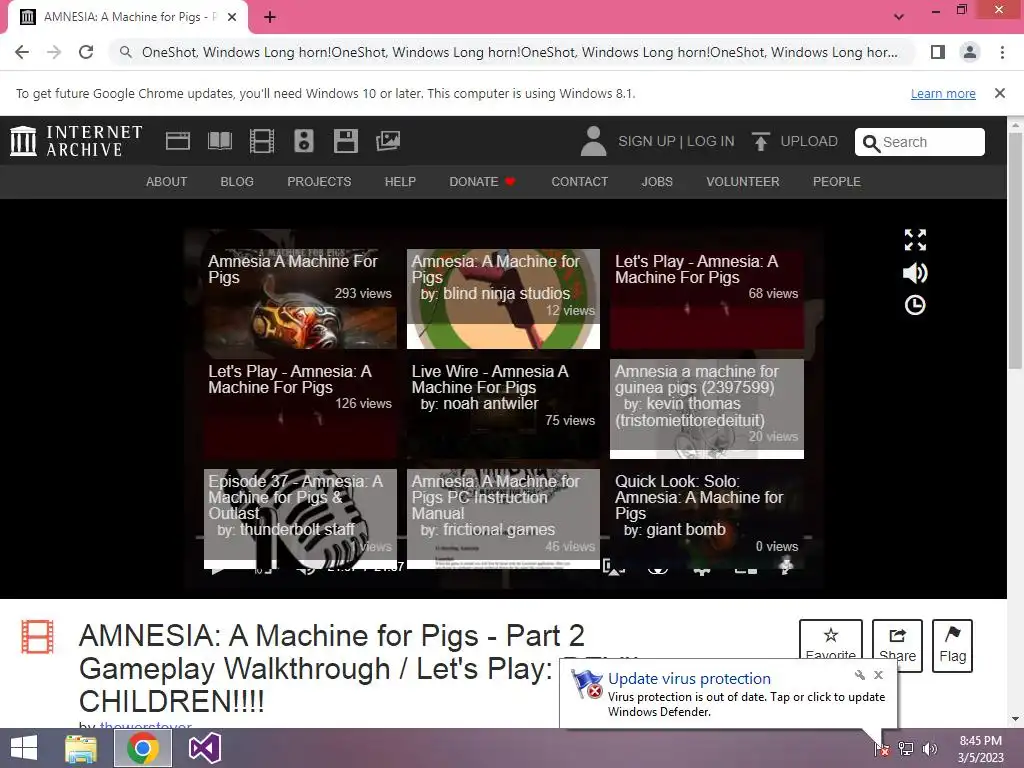Open Let's Play thumbnail with 126 views

tap(300, 409)
